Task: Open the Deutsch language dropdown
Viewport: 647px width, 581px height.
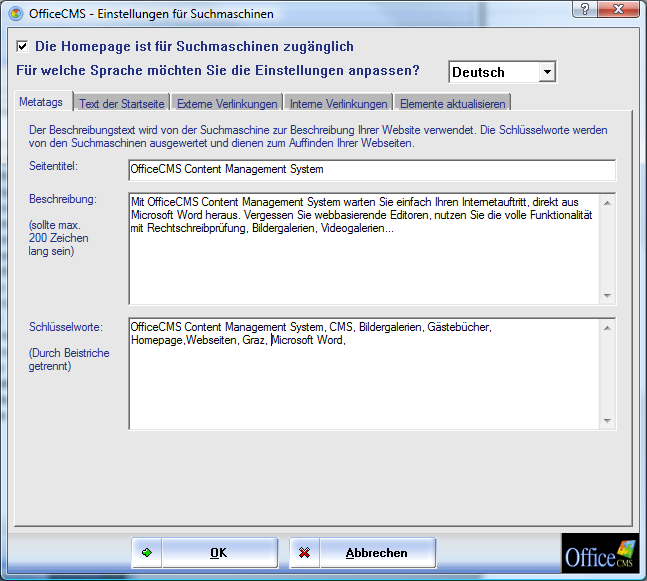Action: [x=547, y=72]
